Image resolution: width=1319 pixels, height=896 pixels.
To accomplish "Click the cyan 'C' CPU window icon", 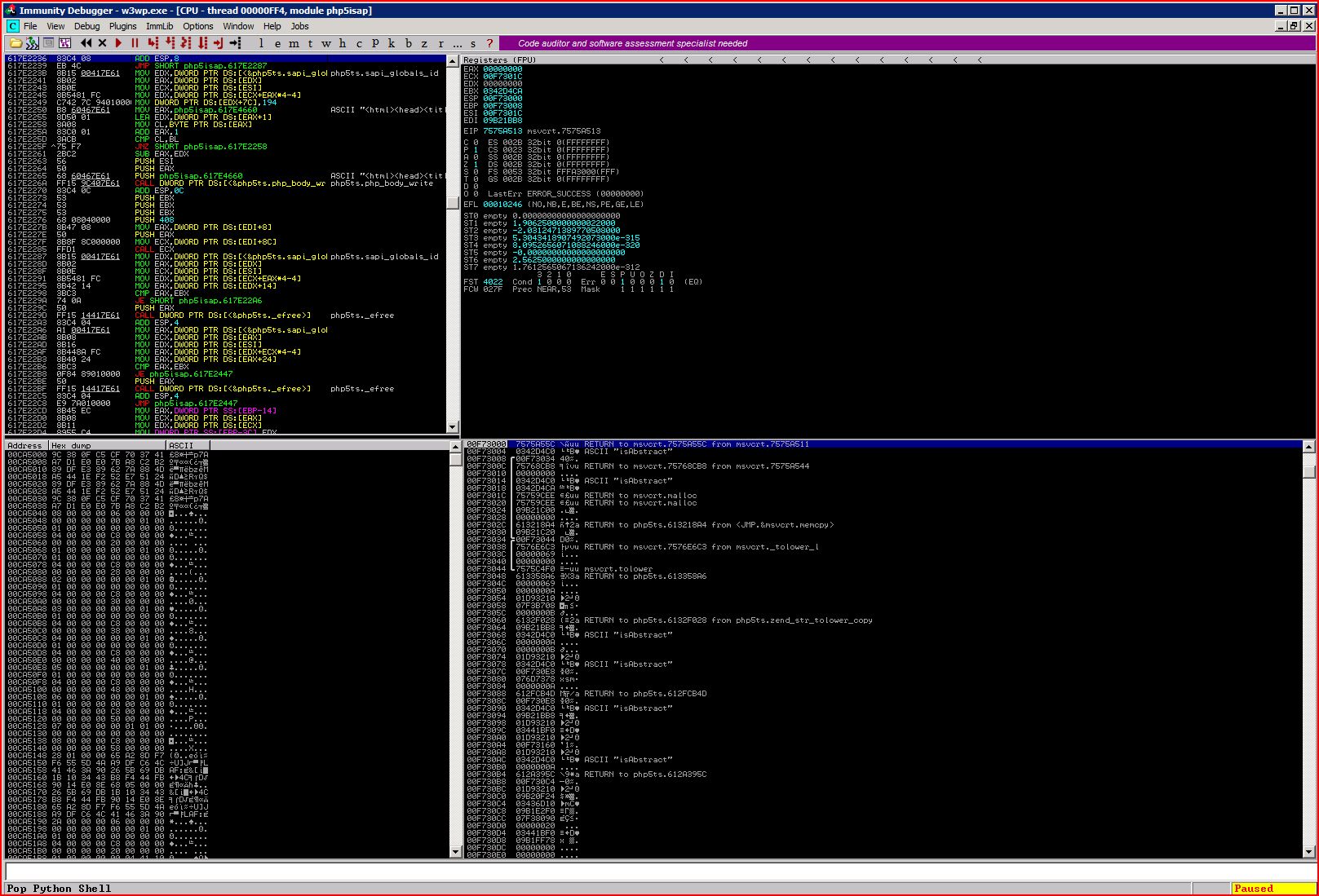I will pos(12,26).
